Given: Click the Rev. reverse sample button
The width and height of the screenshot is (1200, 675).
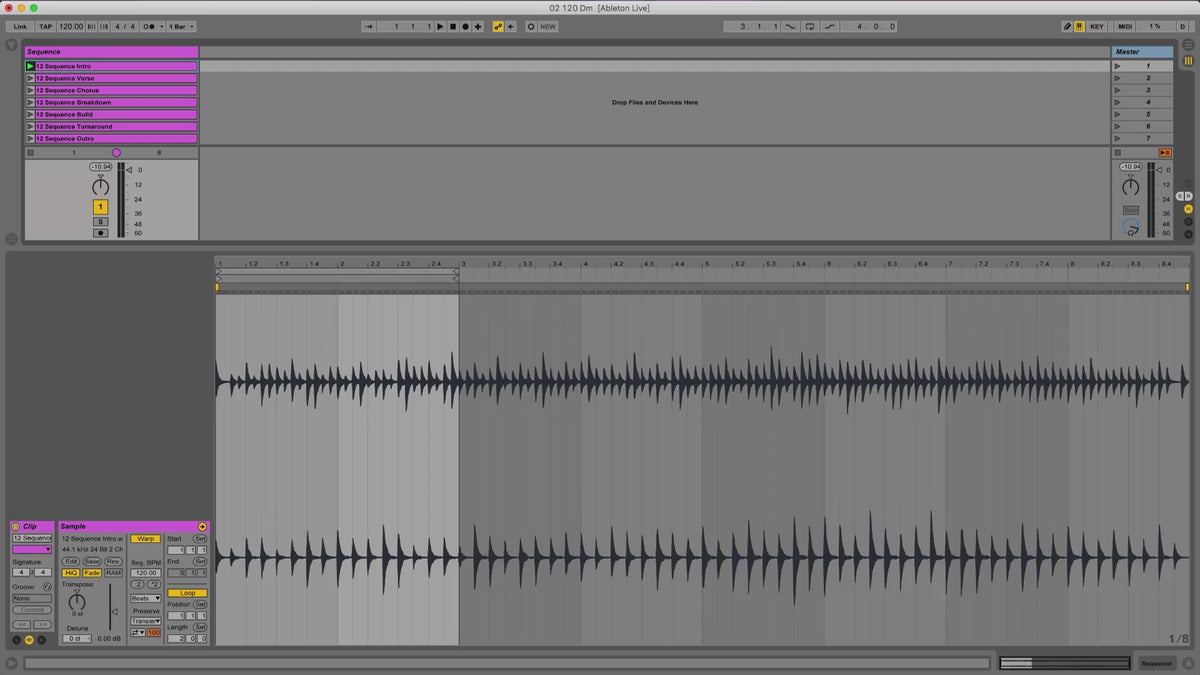Looking at the screenshot, I should pyautogui.click(x=113, y=562).
